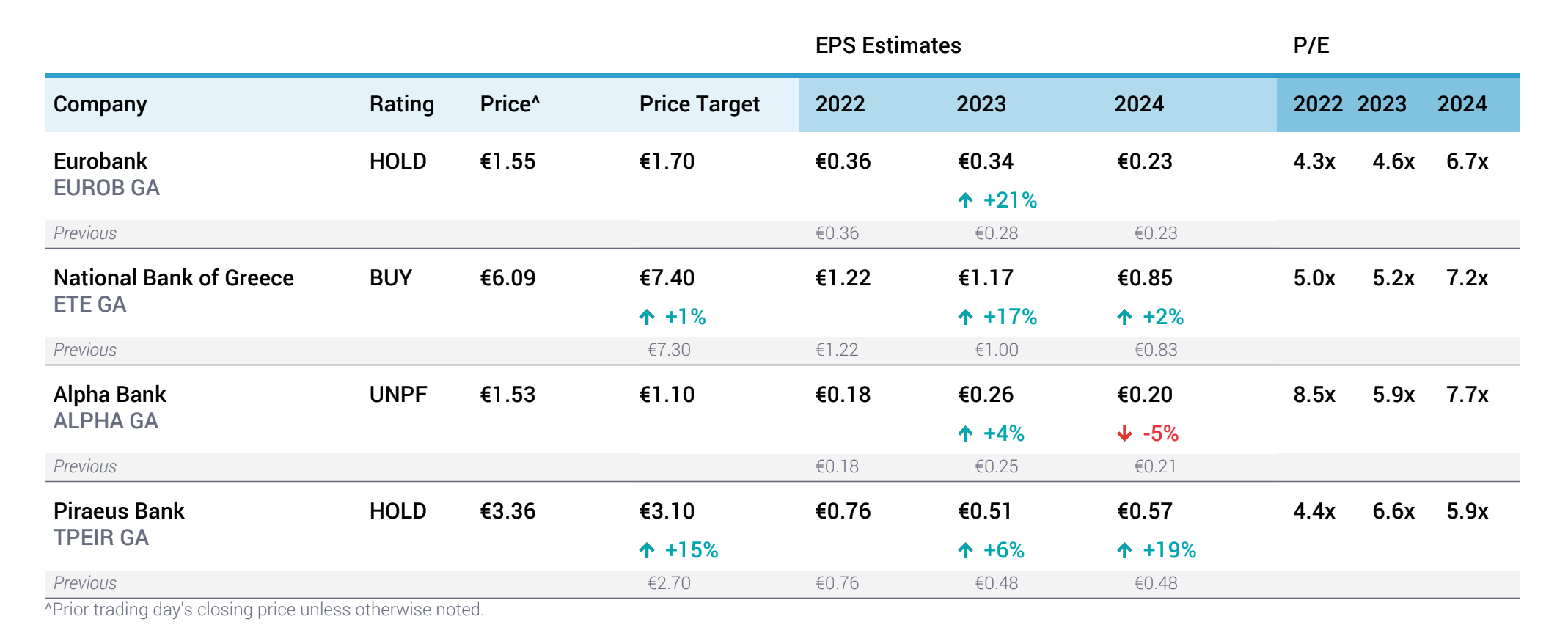Click the EPS Estimates group heading
The height and width of the screenshot is (644, 1568).
point(887,45)
